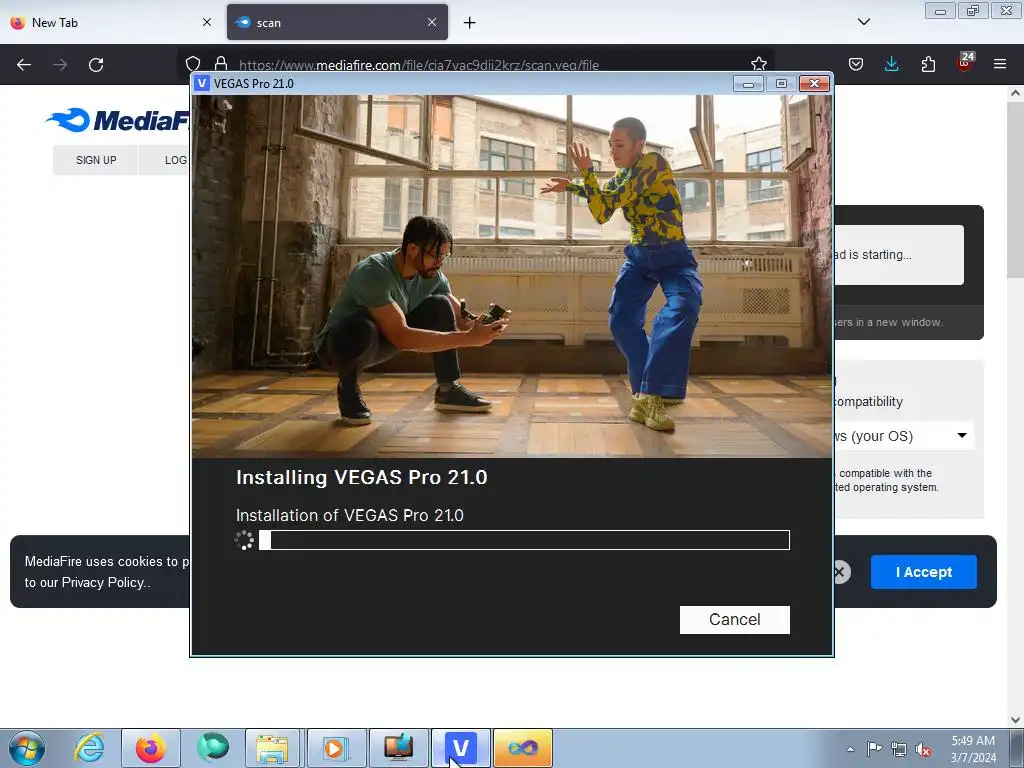
Task: Open the extensions puzzle icon
Action: pyautogui.click(x=928, y=64)
